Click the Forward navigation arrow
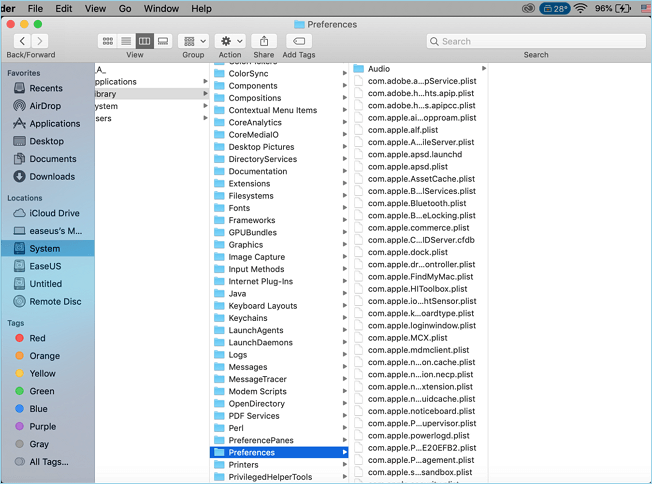The image size is (652, 484). (42, 41)
